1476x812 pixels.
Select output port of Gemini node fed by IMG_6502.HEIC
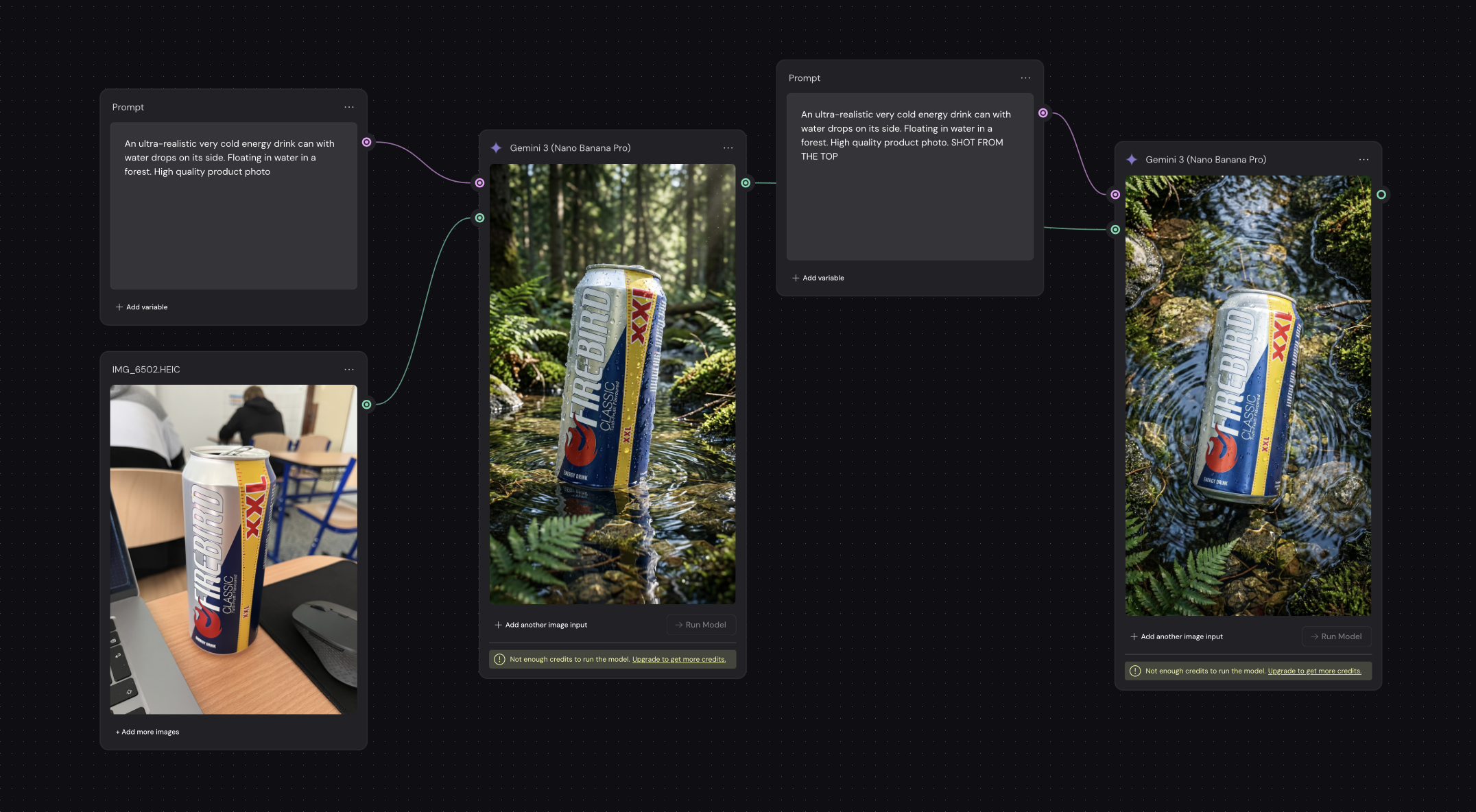746,183
